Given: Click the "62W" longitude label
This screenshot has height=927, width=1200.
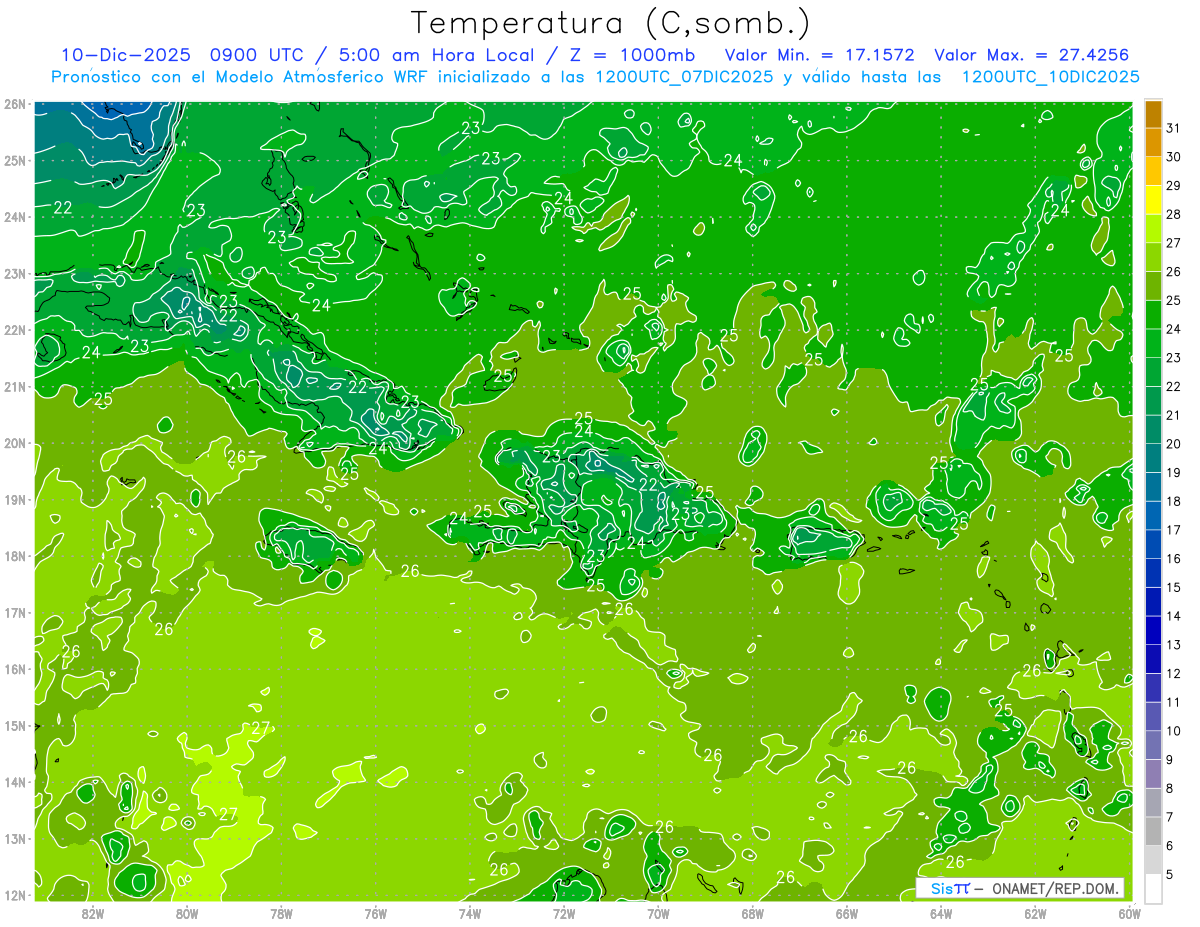Looking at the screenshot, I should pos(1035,913).
